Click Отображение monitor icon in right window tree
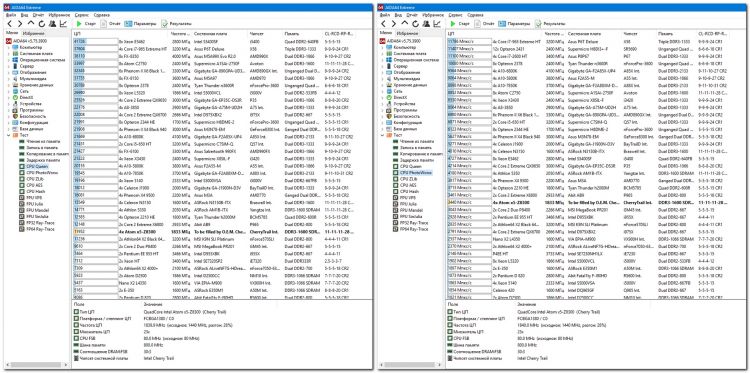750x373 pixels. (389, 73)
